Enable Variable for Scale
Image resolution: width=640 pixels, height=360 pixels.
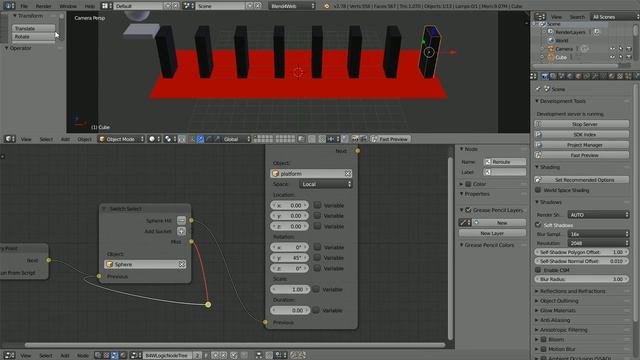click(x=316, y=289)
